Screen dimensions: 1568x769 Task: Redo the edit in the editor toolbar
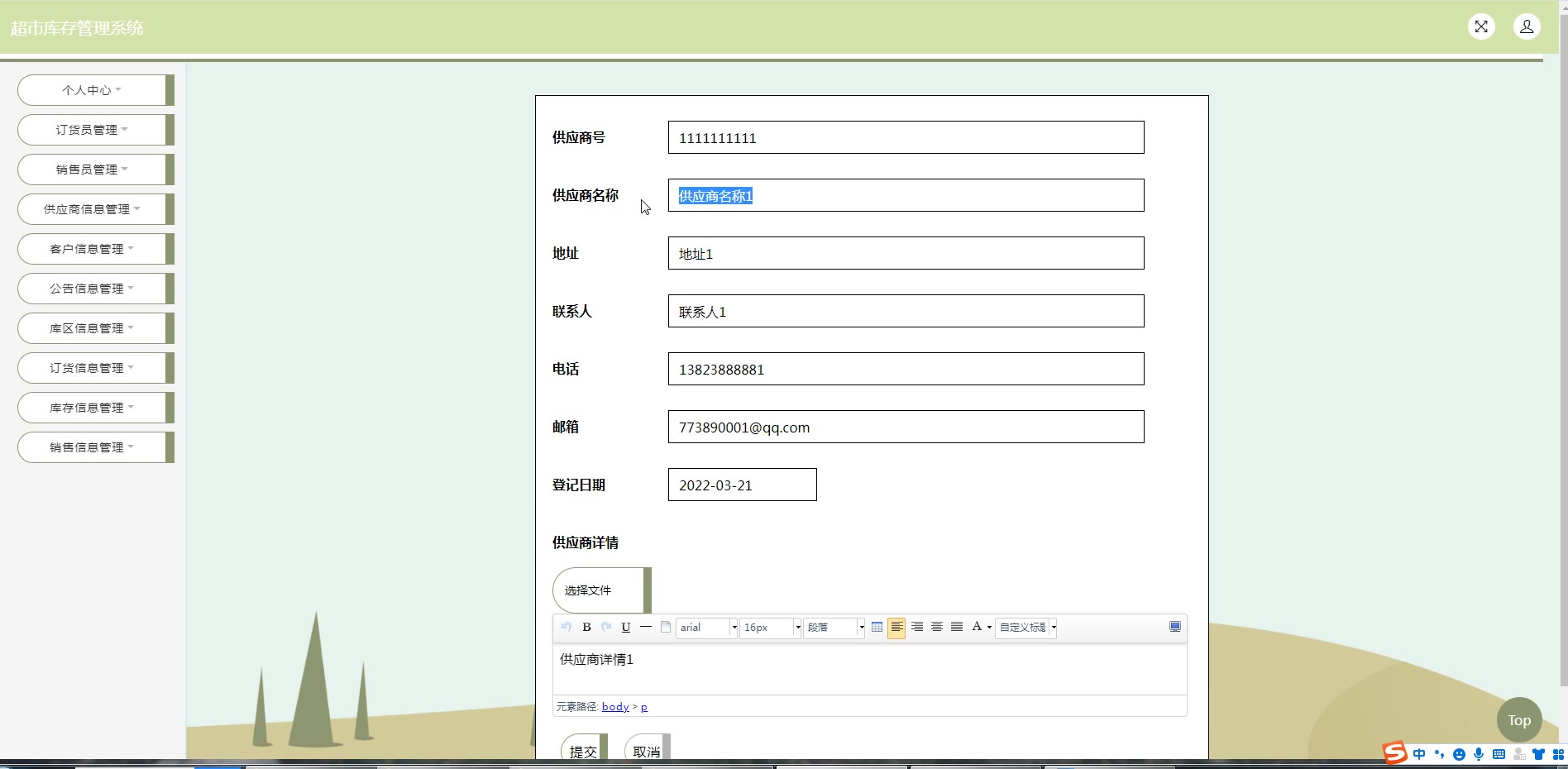coord(606,627)
